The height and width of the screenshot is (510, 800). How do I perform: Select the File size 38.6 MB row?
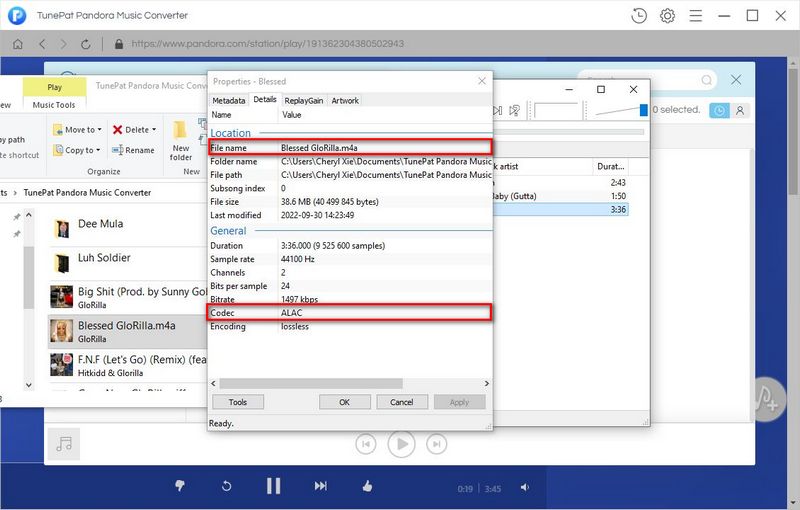pyautogui.click(x=350, y=201)
